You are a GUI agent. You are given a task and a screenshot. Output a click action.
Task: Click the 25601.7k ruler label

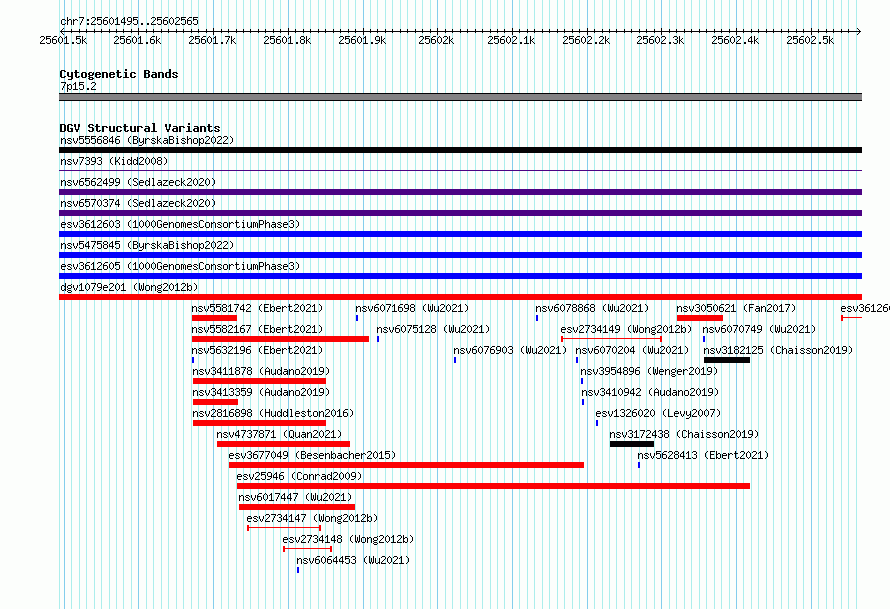pyautogui.click(x=212, y=40)
